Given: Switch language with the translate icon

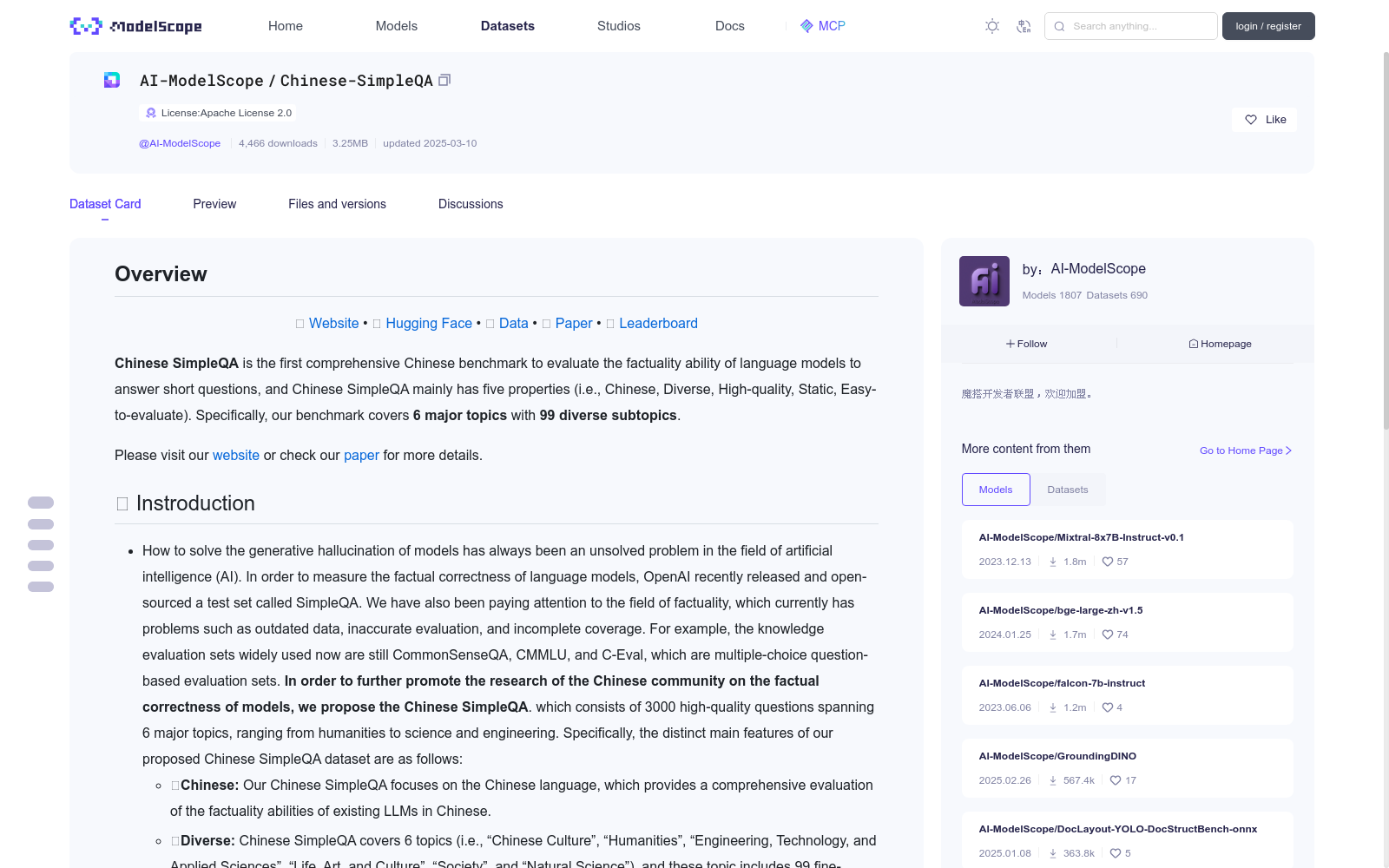Looking at the screenshot, I should point(1024,26).
